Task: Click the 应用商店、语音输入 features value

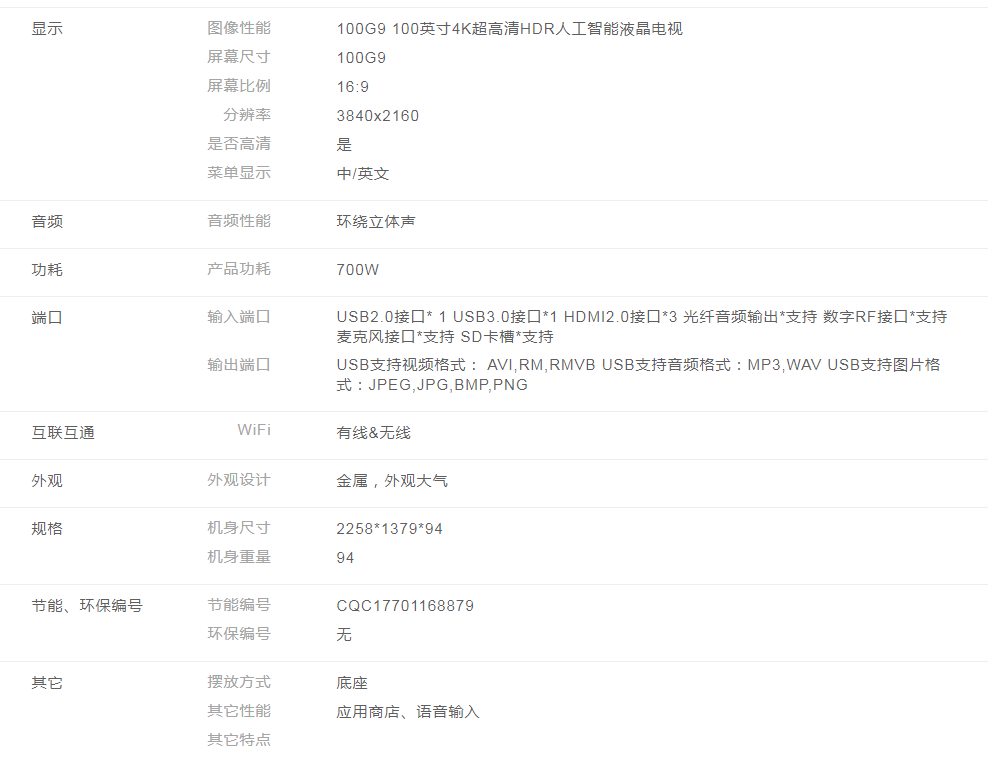Action: tap(408, 712)
